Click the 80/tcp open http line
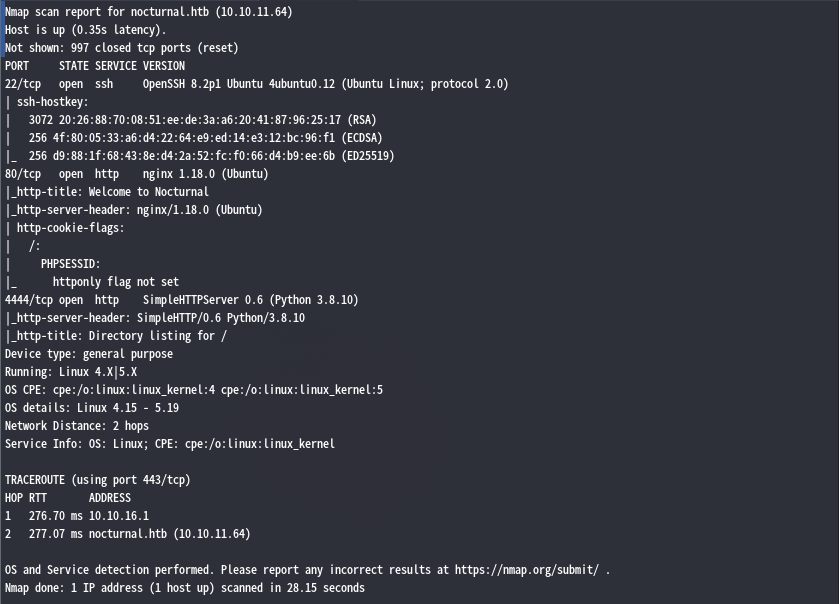Image resolution: width=839 pixels, height=604 pixels. [x=136, y=174]
